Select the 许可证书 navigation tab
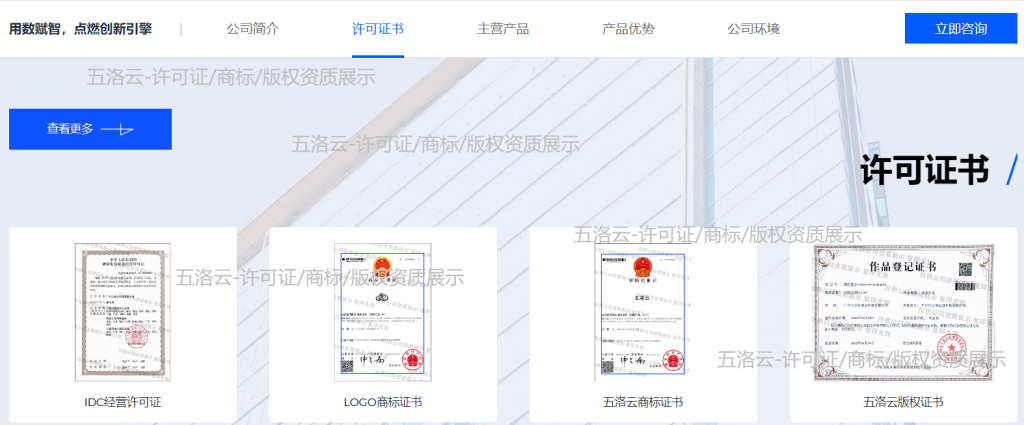Screen dimensions: 1024x425 (378, 29)
